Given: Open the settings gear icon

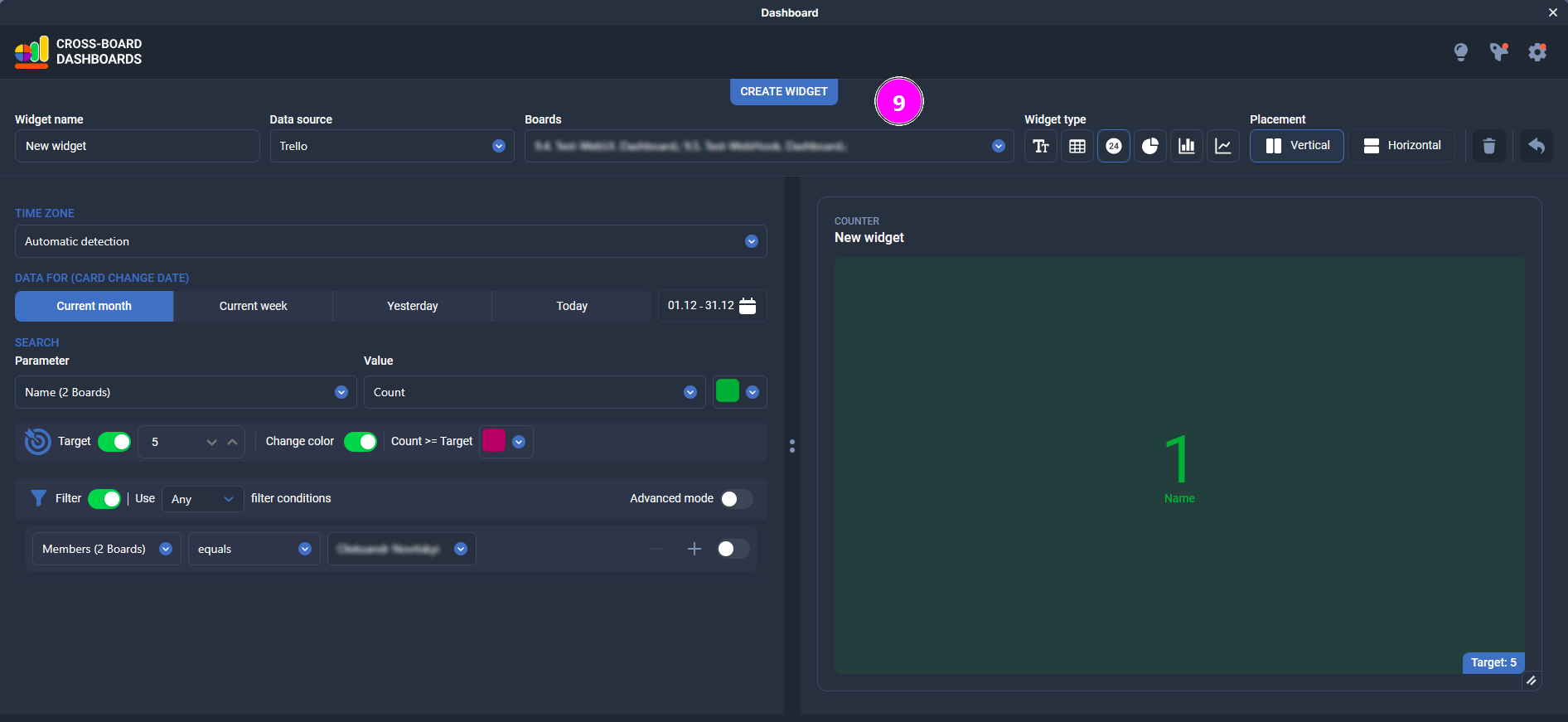Looking at the screenshot, I should 1537,52.
